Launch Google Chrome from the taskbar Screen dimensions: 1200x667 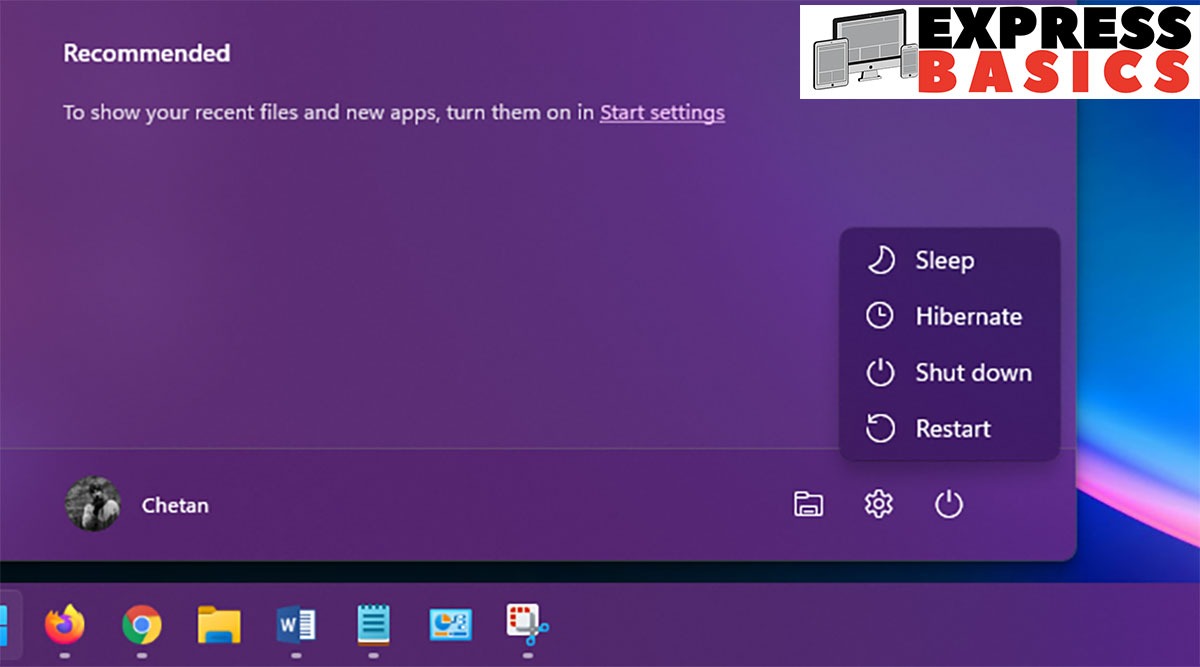click(x=142, y=626)
